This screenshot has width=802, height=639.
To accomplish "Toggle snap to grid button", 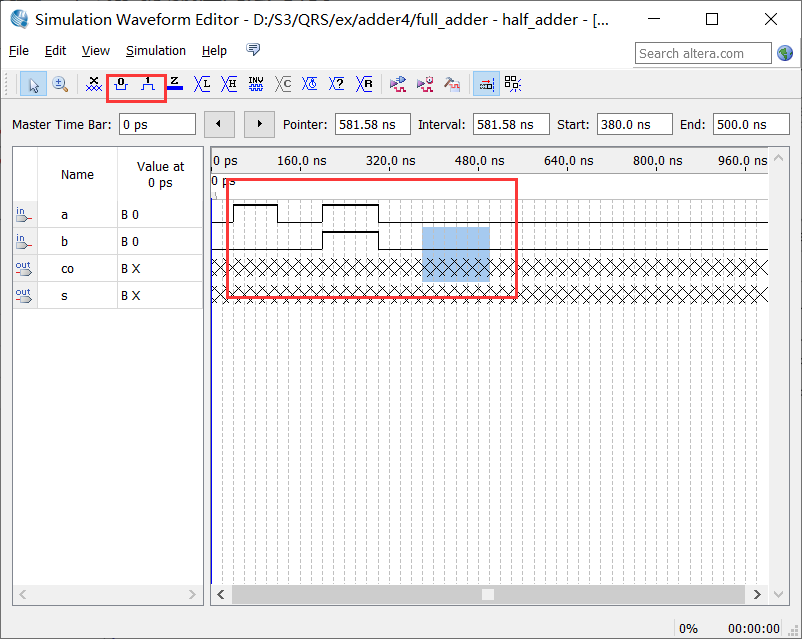I will [x=513, y=84].
